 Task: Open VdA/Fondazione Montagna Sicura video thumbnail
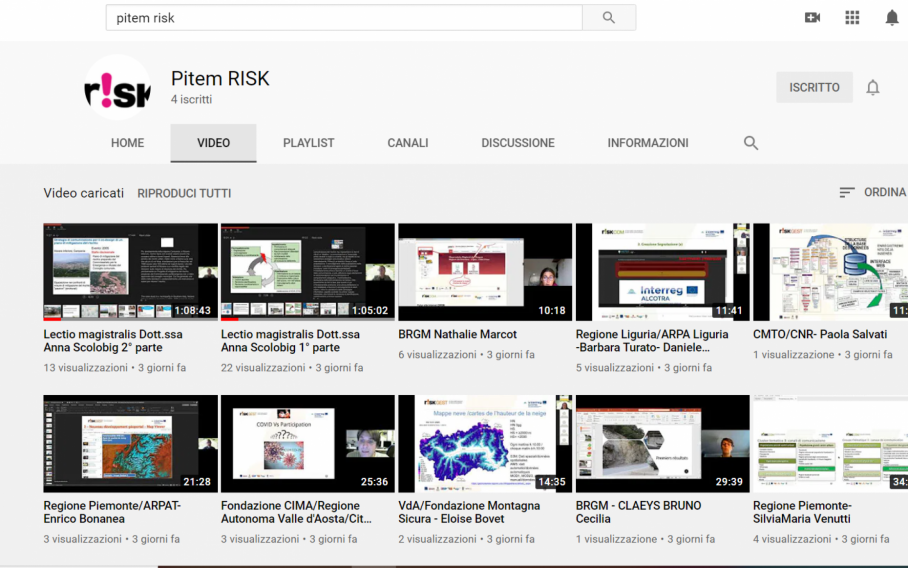point(485,444)
